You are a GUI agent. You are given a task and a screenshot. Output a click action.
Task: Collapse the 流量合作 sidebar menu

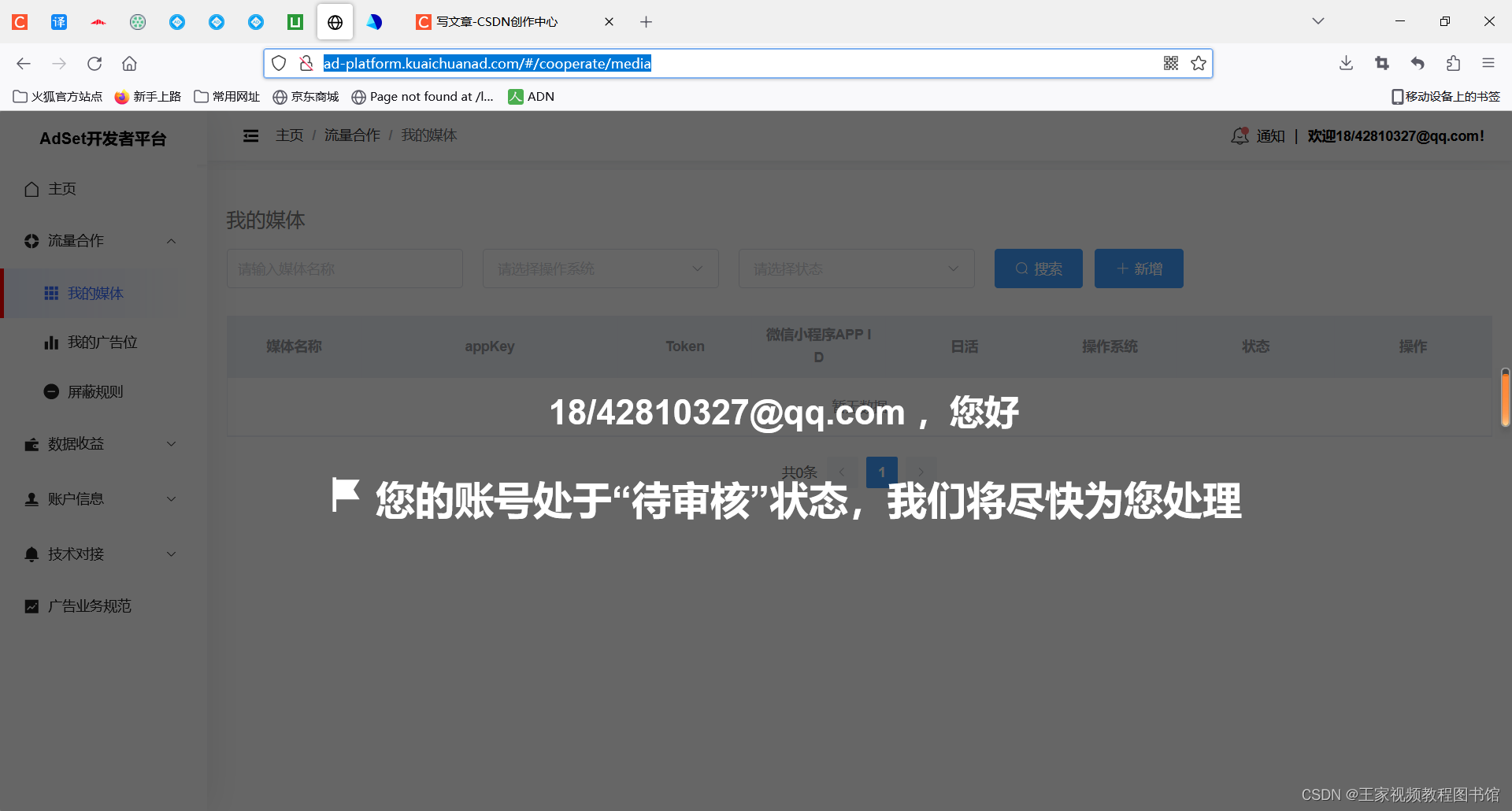click(x=100, y=241)
